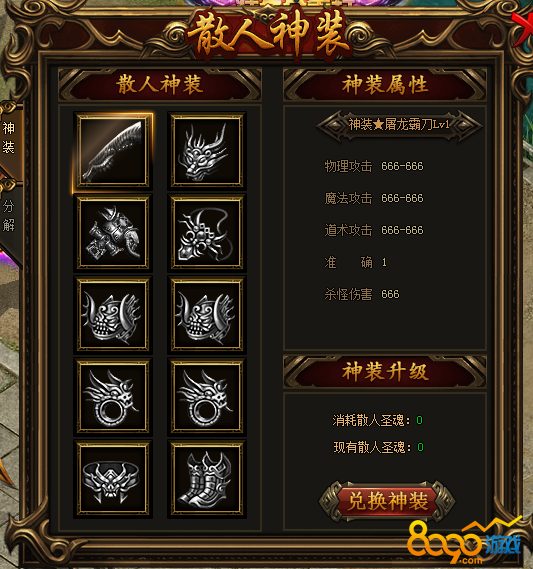
Task: Click the 神装★屠龙霸刀Lv1 item name banner
Action: click(399, 125)
